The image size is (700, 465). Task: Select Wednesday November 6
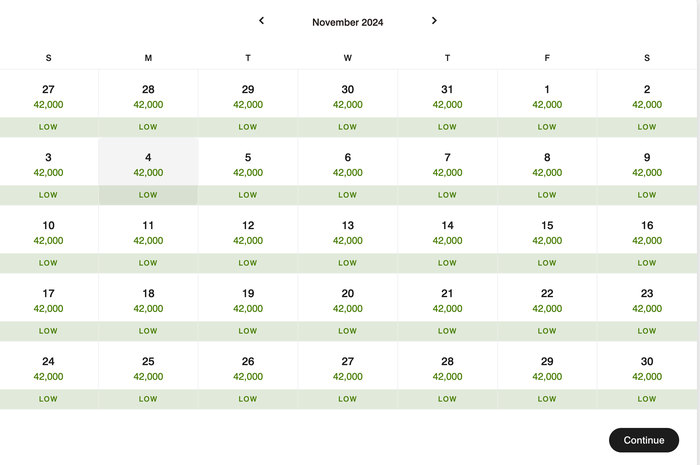pyautogui.click(x=348, y=171)
